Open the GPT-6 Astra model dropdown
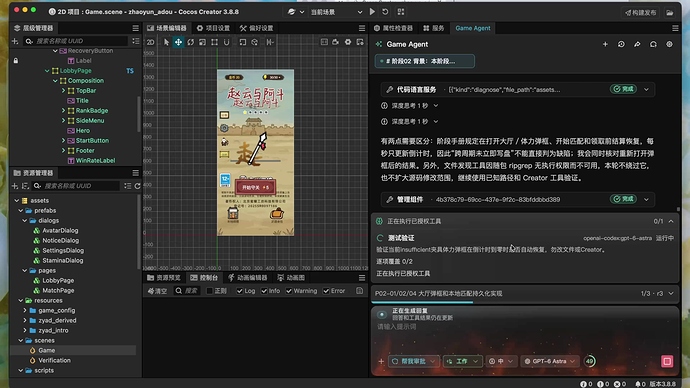 coord(550,362)
